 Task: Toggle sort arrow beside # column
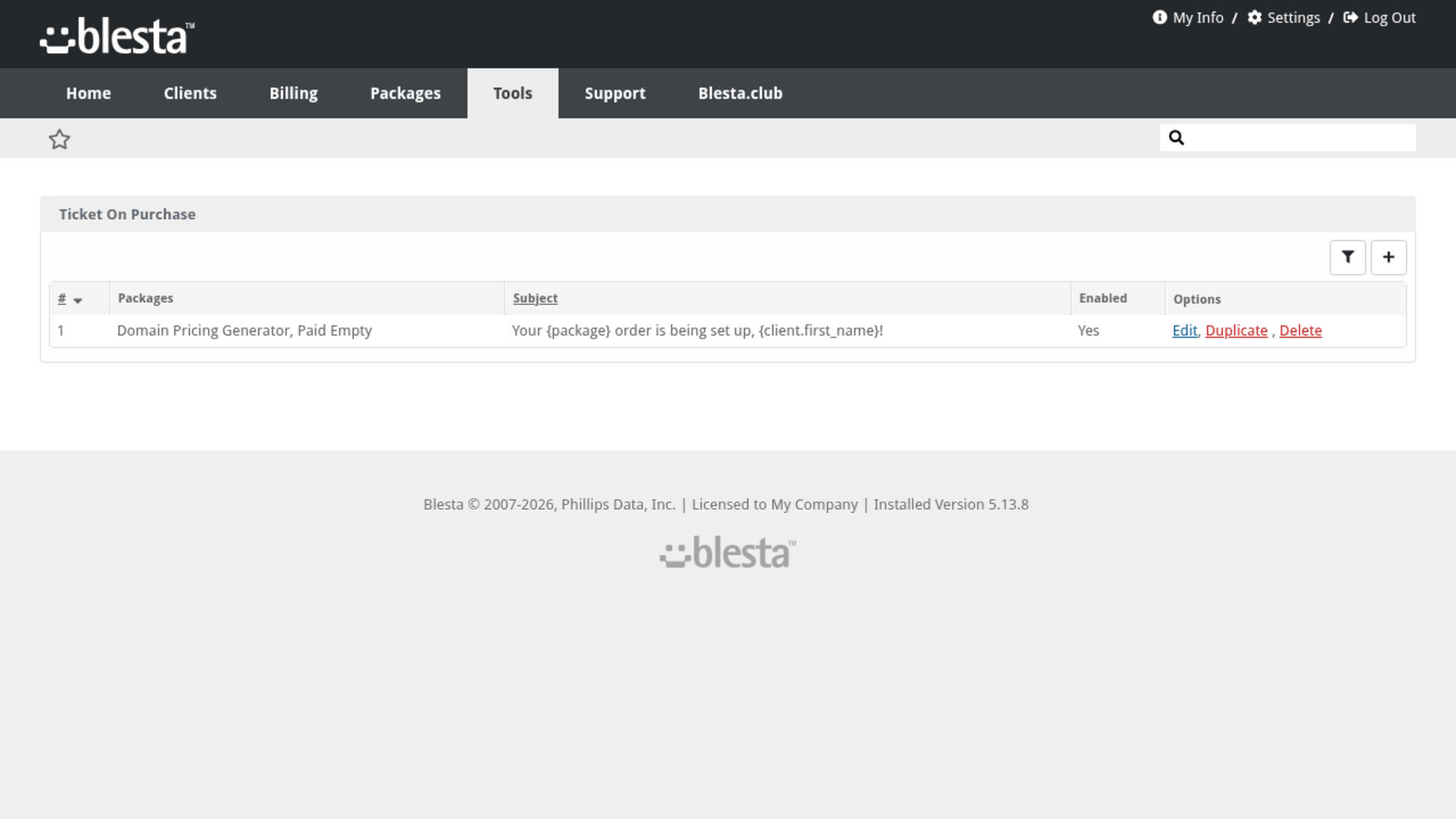(x=77, y=300)
